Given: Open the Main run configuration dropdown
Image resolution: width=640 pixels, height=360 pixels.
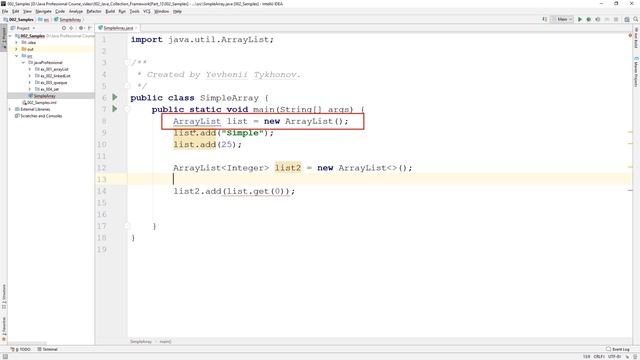Looking at the screenshot, I should click(562, 19).
